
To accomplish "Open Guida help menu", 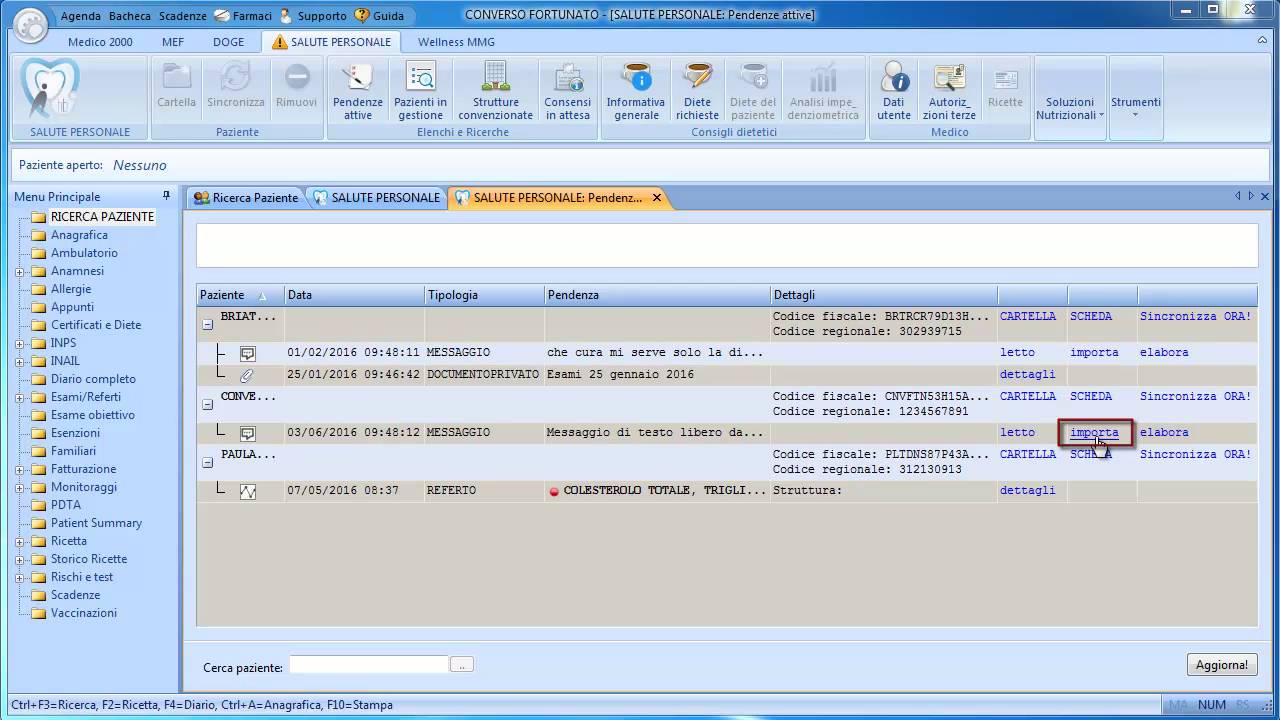I will click(x=379, y=15).
